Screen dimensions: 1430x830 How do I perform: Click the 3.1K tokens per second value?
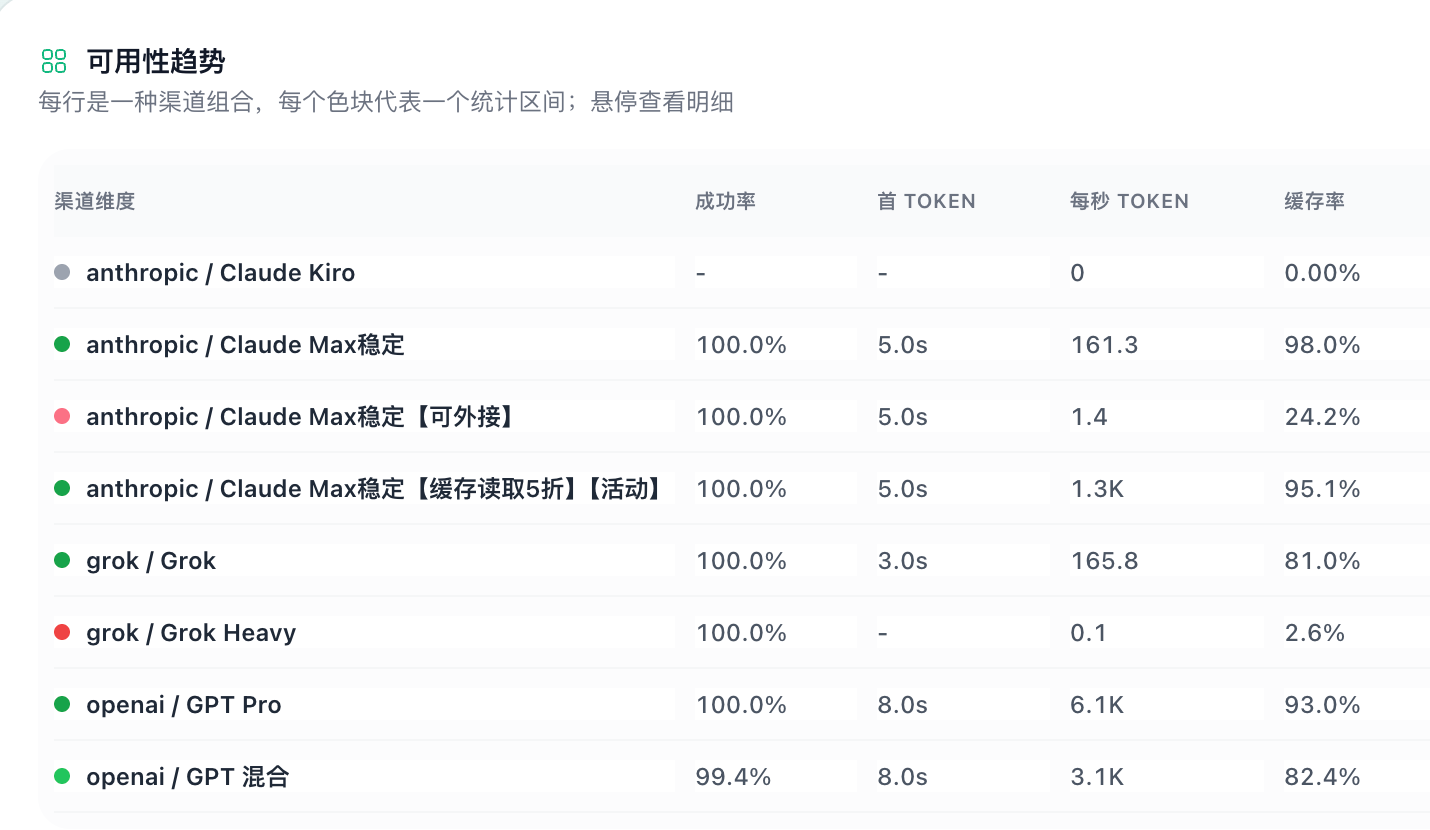[x=1097, y=777]
